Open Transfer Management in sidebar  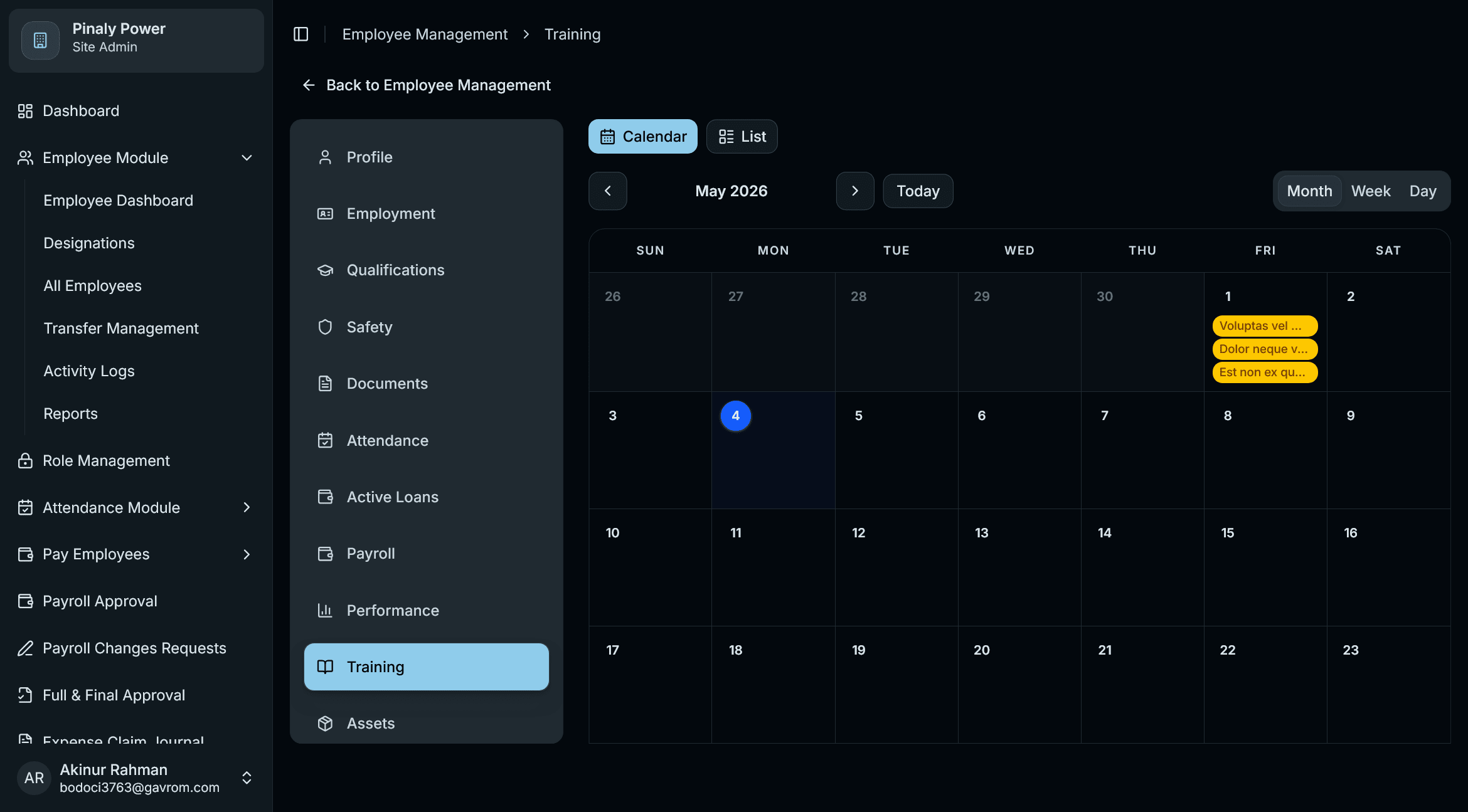click(121, 329)
